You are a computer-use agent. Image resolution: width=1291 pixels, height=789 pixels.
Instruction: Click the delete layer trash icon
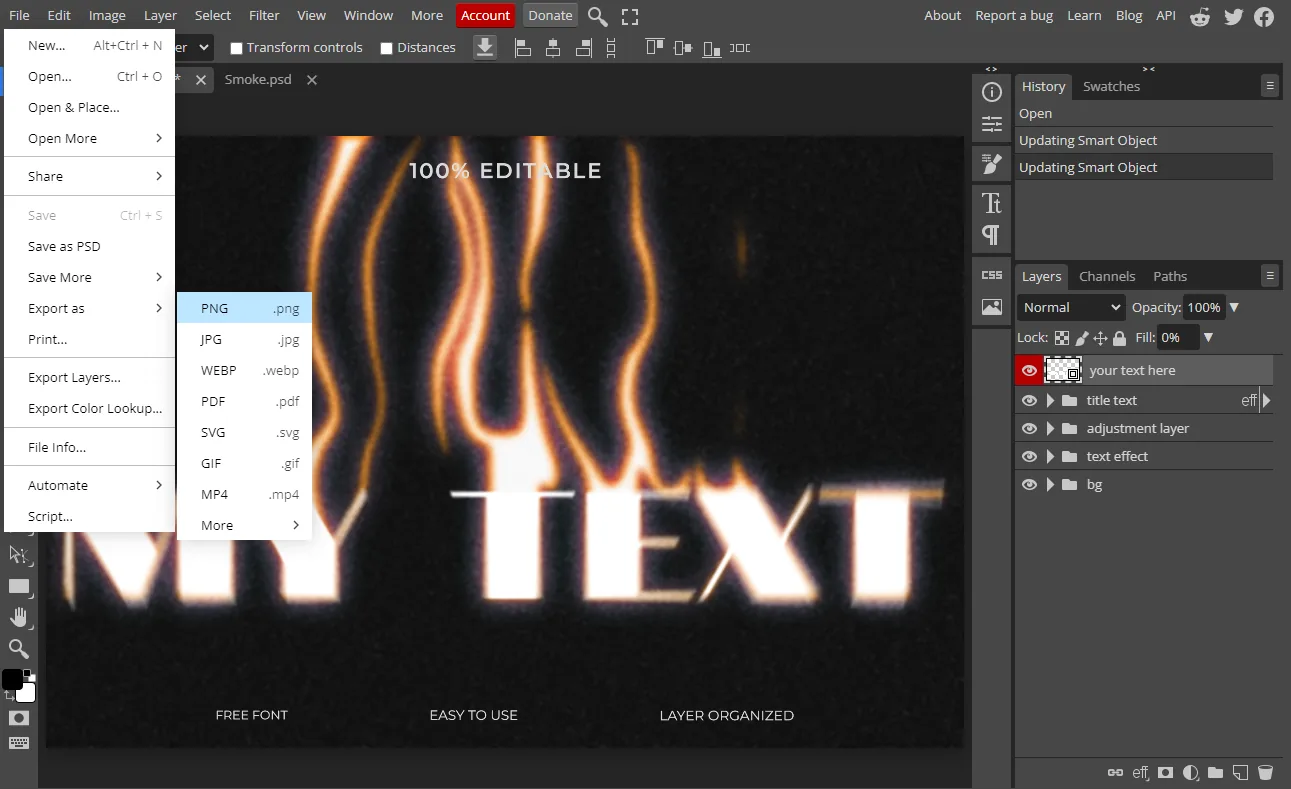1265,772
